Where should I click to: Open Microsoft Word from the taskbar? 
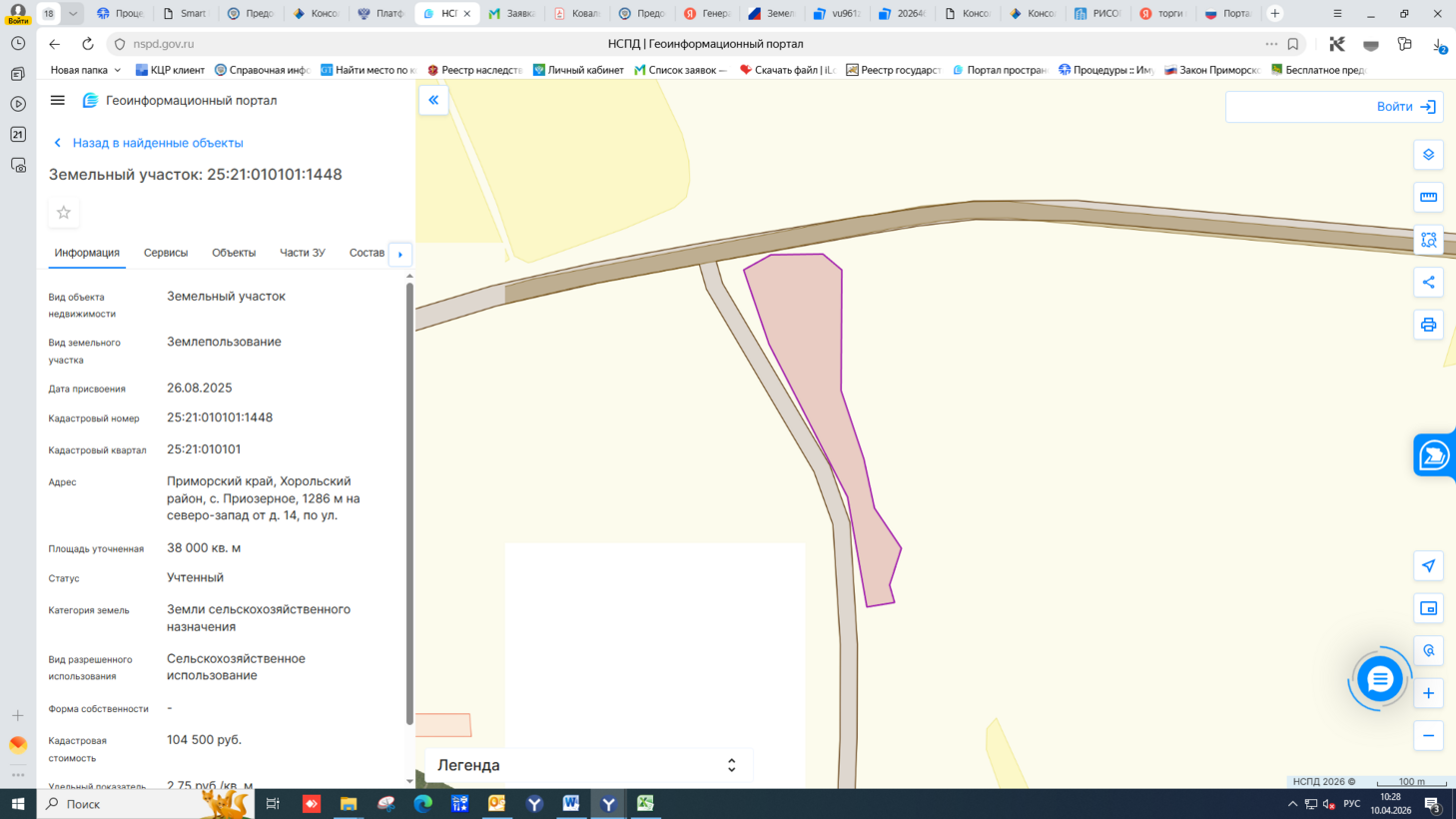pyautogui.click(x=570, y=804)
